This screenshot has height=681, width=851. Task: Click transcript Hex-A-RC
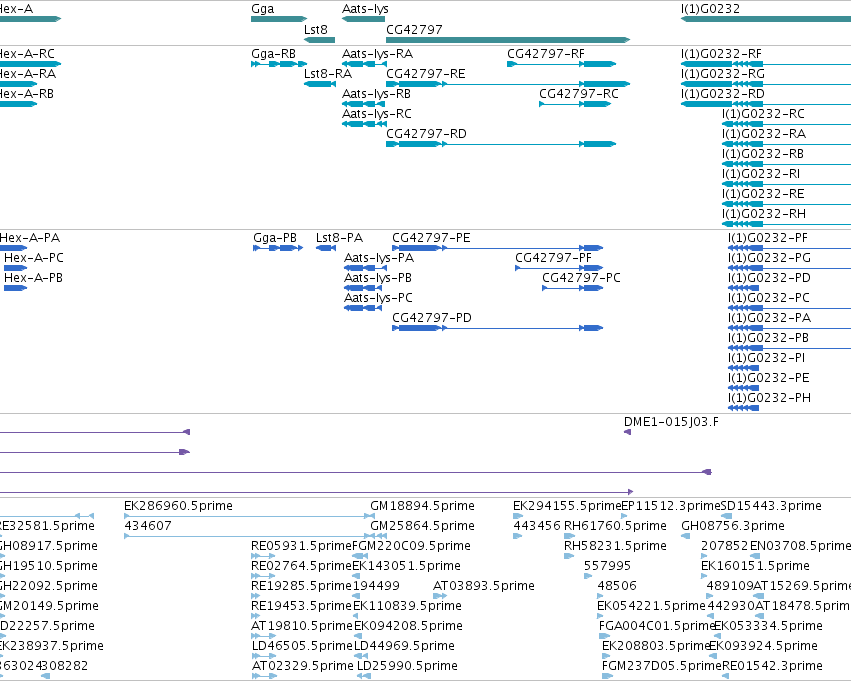(x=30, y=64)
